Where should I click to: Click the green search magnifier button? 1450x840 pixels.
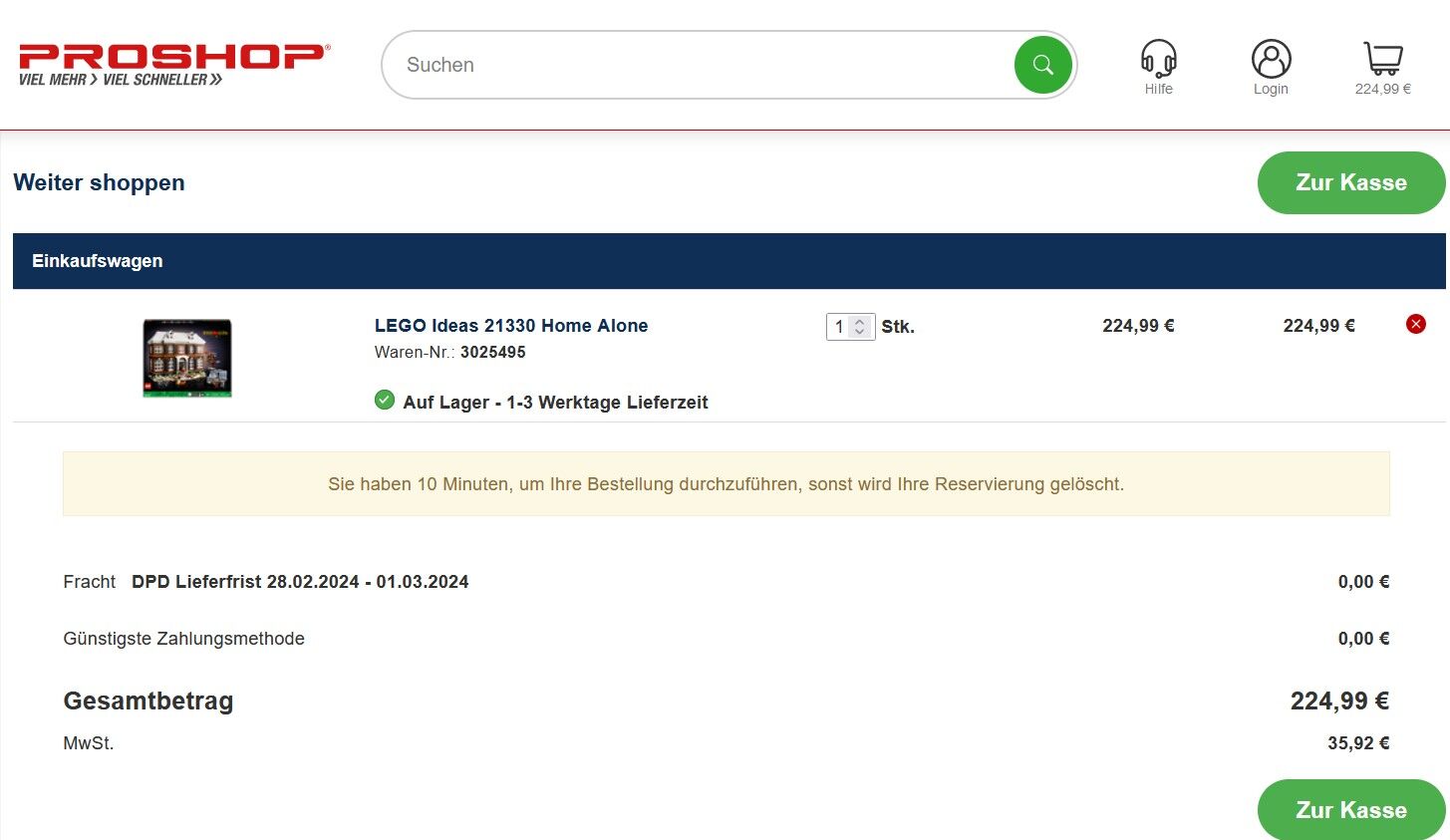click(1042, 65)
